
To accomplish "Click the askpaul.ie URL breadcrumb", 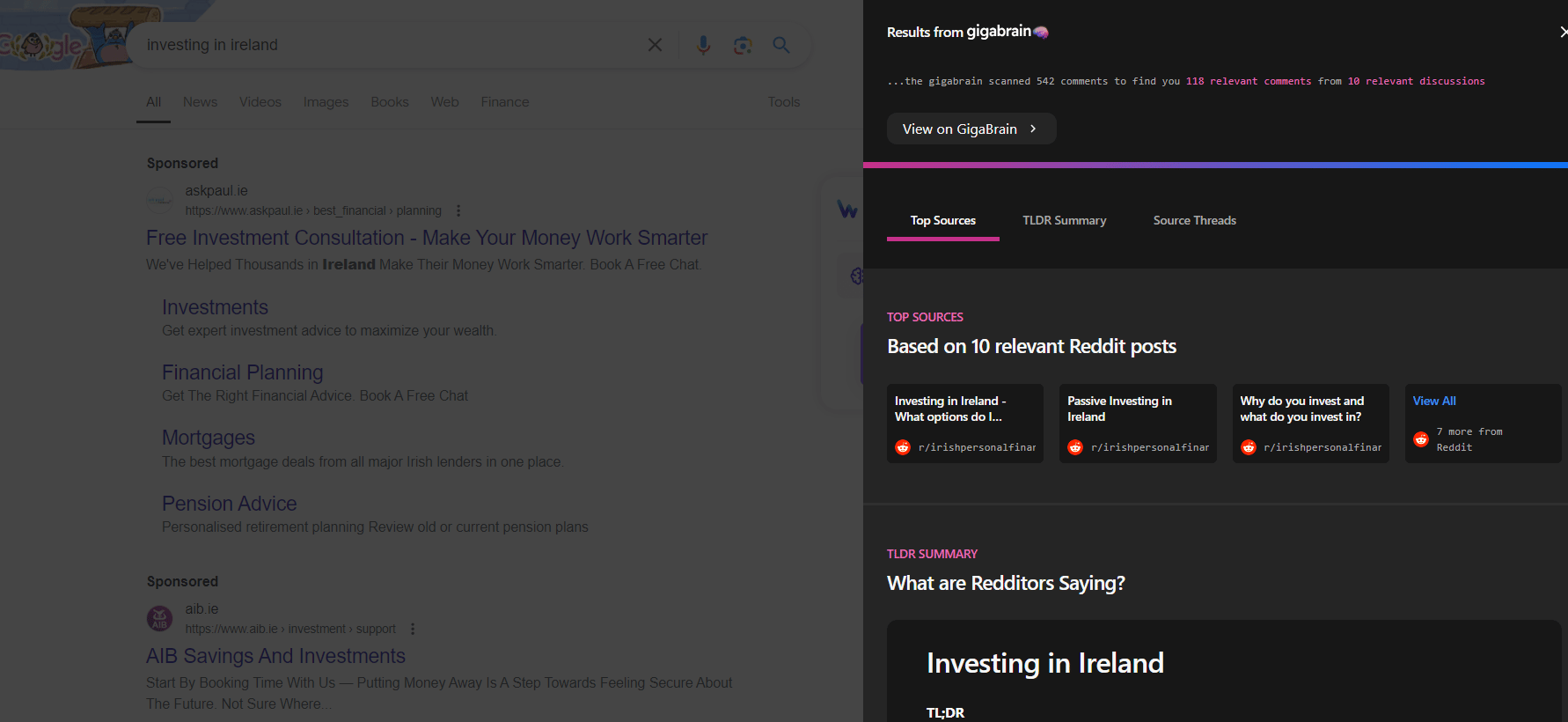I will click(x=313, y=210).
